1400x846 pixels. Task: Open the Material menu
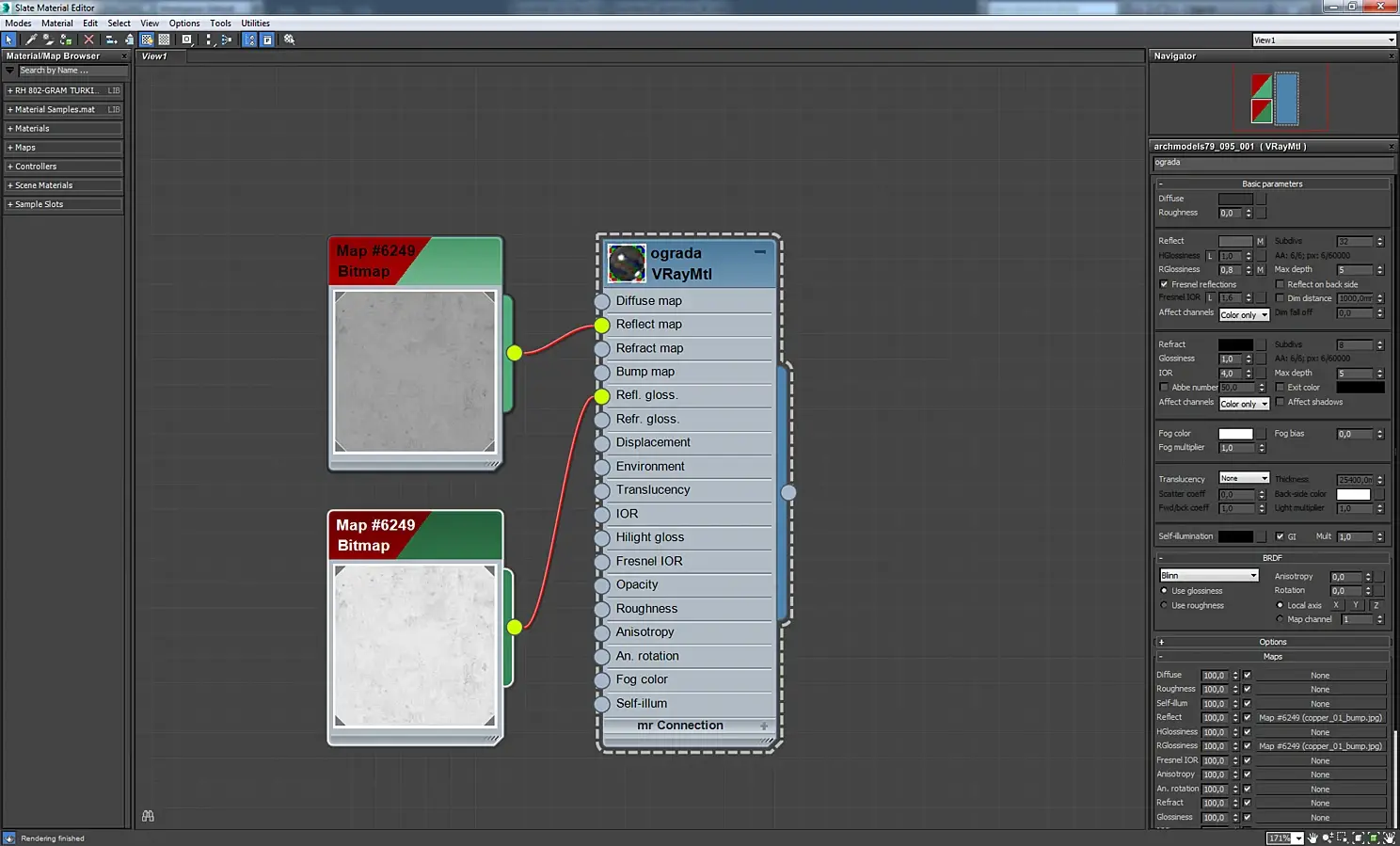[x=56, y=24]
